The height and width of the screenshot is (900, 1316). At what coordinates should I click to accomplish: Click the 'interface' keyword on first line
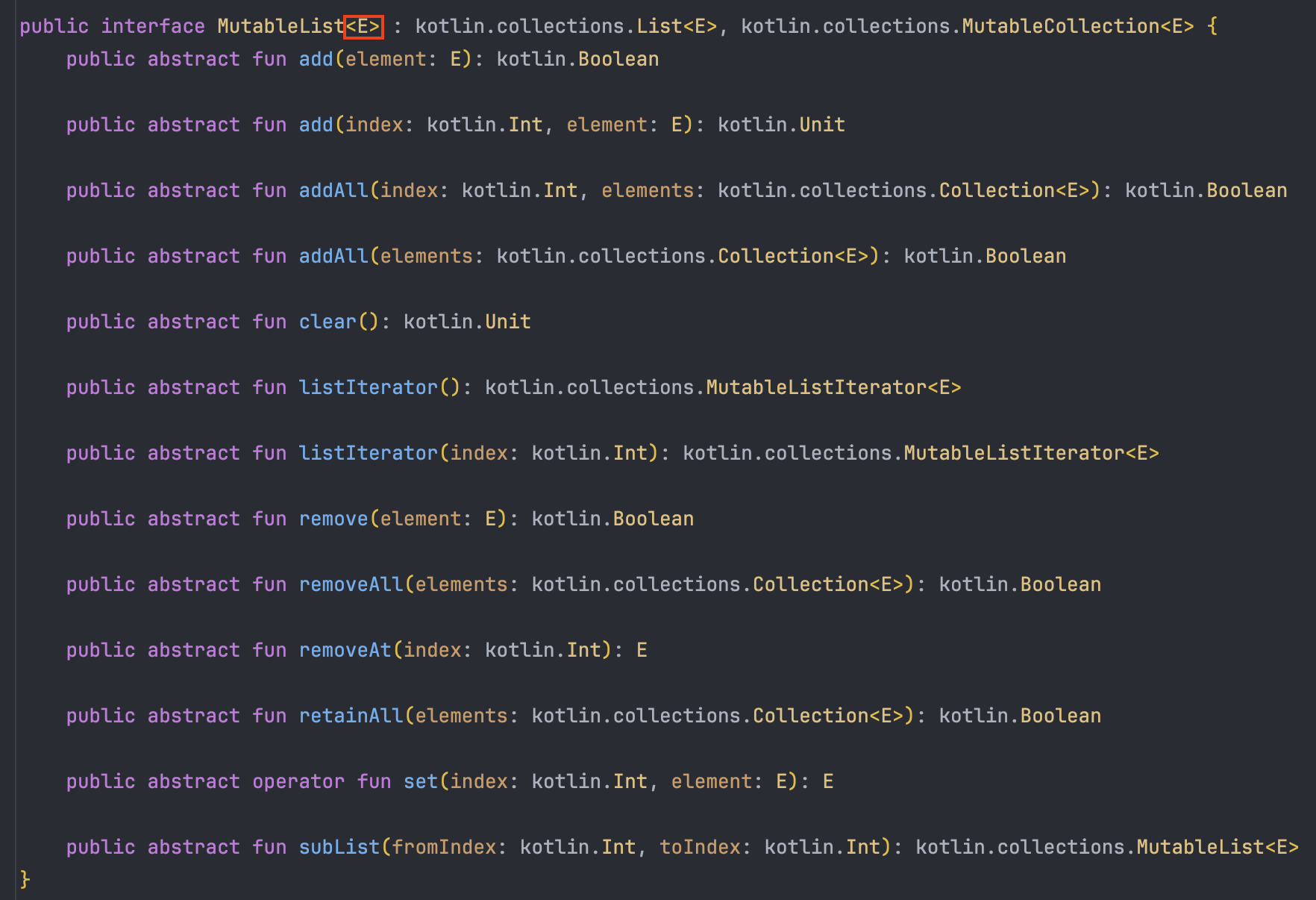coord(153,26)
